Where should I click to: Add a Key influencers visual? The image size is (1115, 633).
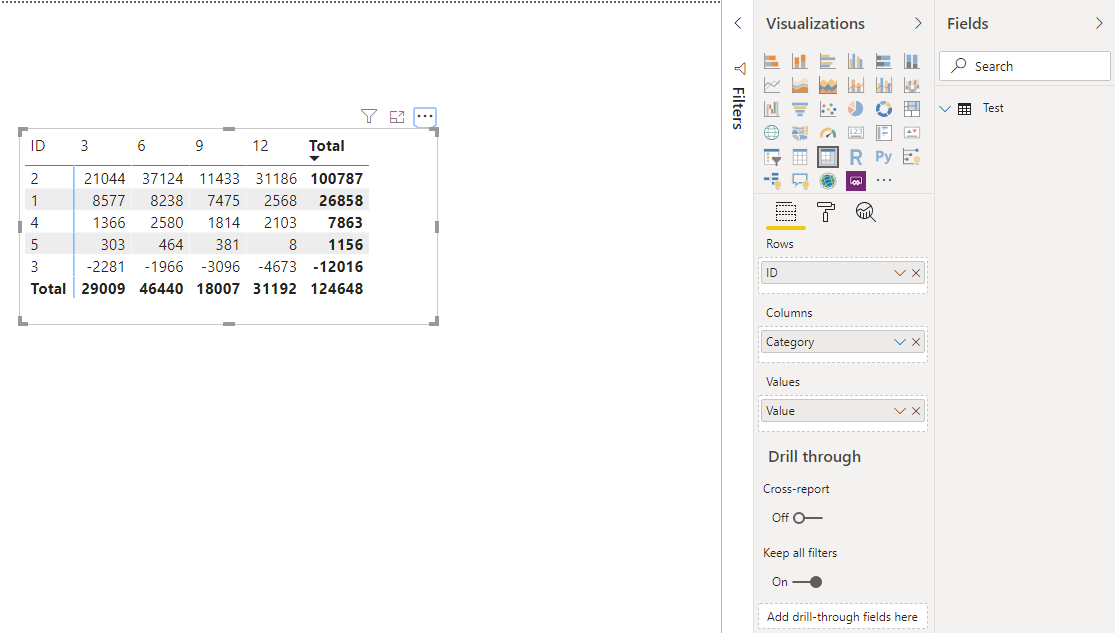click(x=912, y=157)
